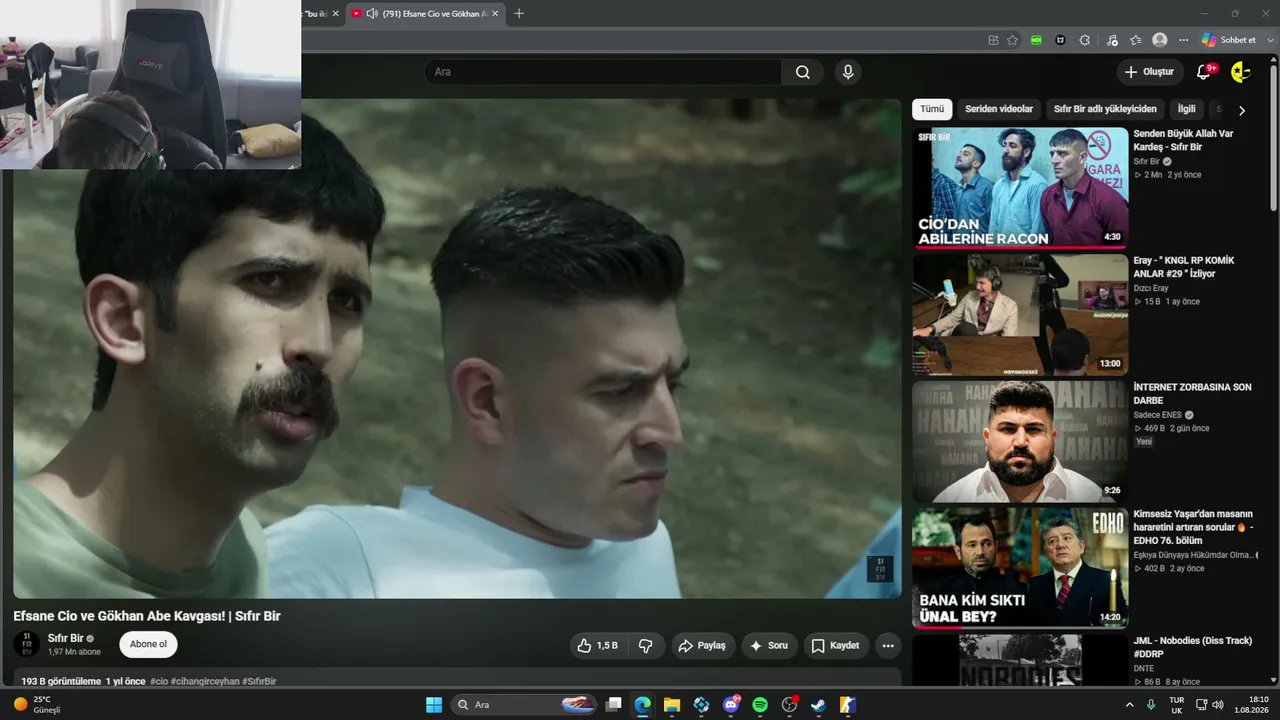This screenshot has width=1280, height=720.
Task: Select the Tümü filter chip
Action: coord(932,109)
